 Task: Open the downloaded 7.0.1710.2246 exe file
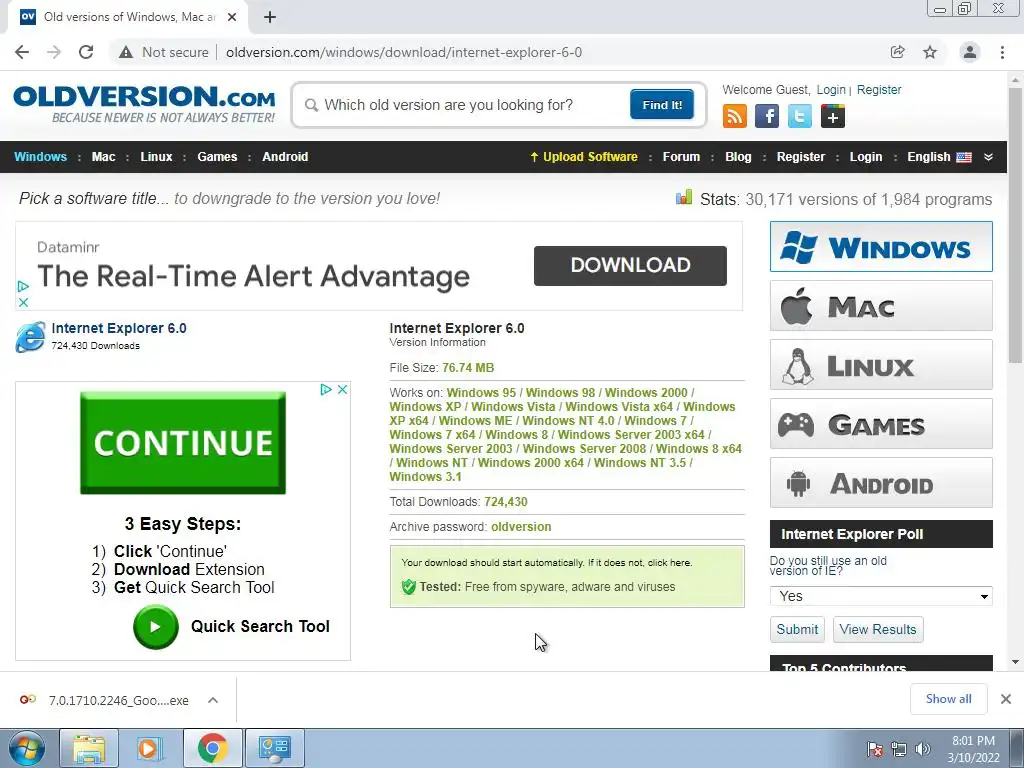104,700
